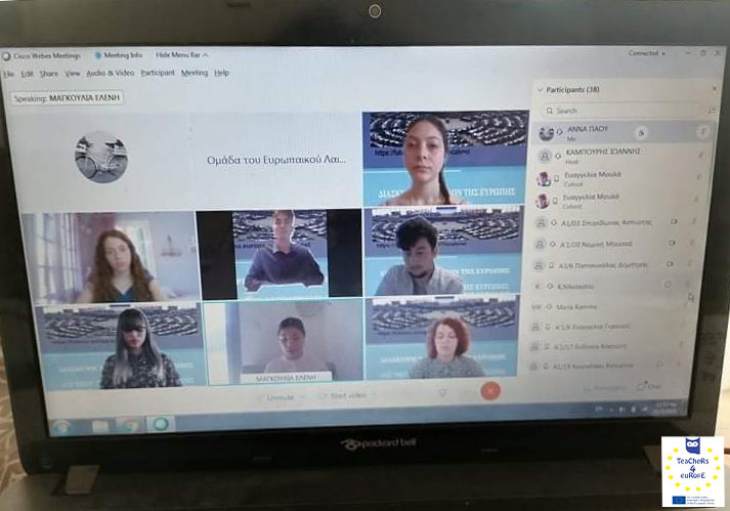
Task: Expand the Connected status dropdown
Action: click(x=647, y=53)
